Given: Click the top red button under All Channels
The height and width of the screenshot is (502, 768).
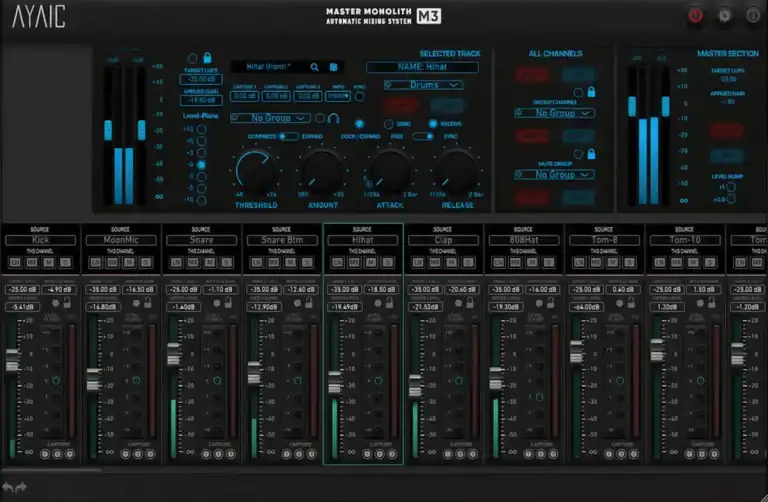Looking at the screenshot, I should pyautogui.click(x=532, y=75).
